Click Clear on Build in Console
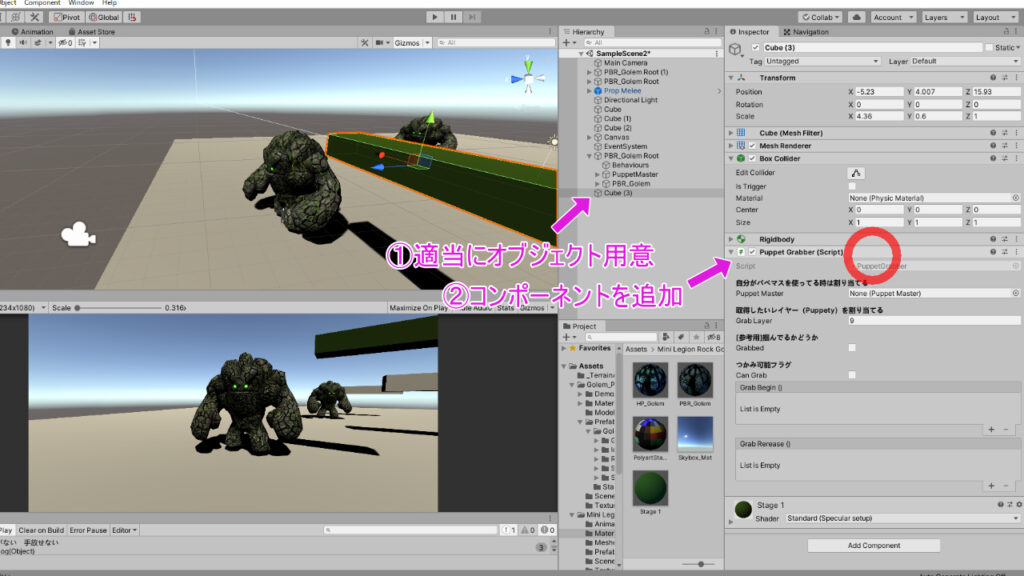The image size is (1024, 576). click(x=40, y=530)
